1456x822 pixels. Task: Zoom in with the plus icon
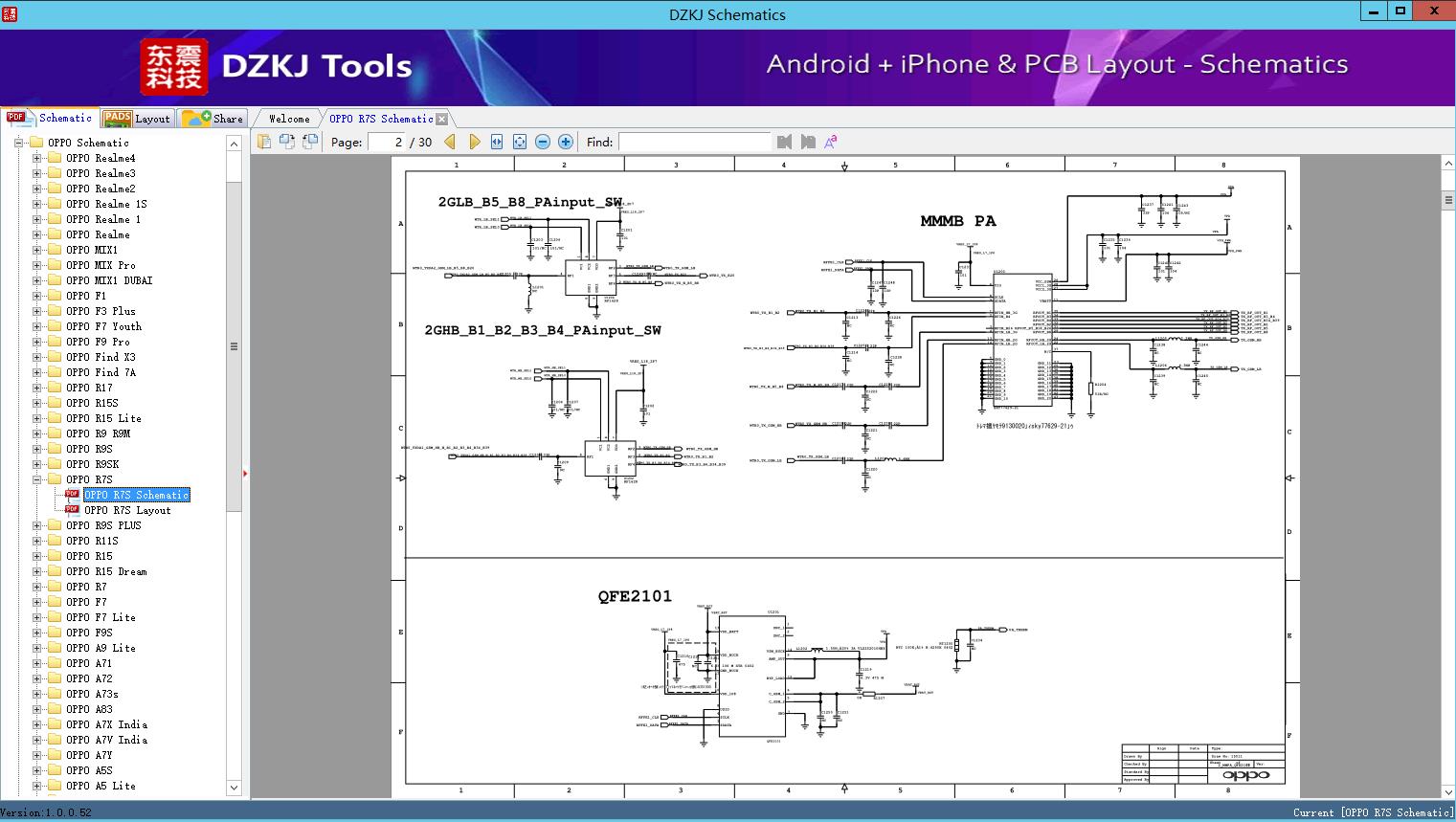566,142
